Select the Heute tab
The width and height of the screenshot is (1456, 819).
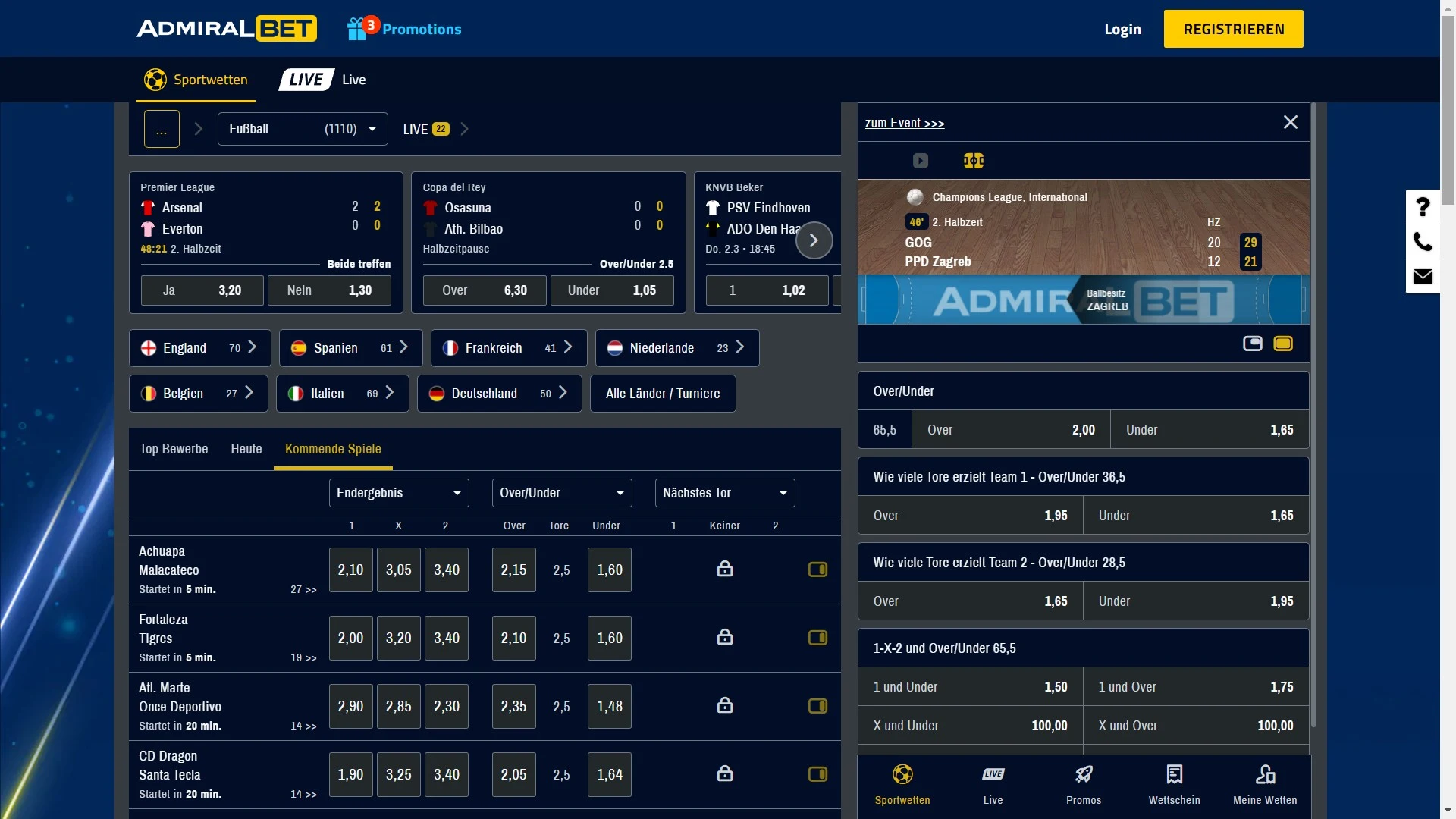[x=246, y=448]
